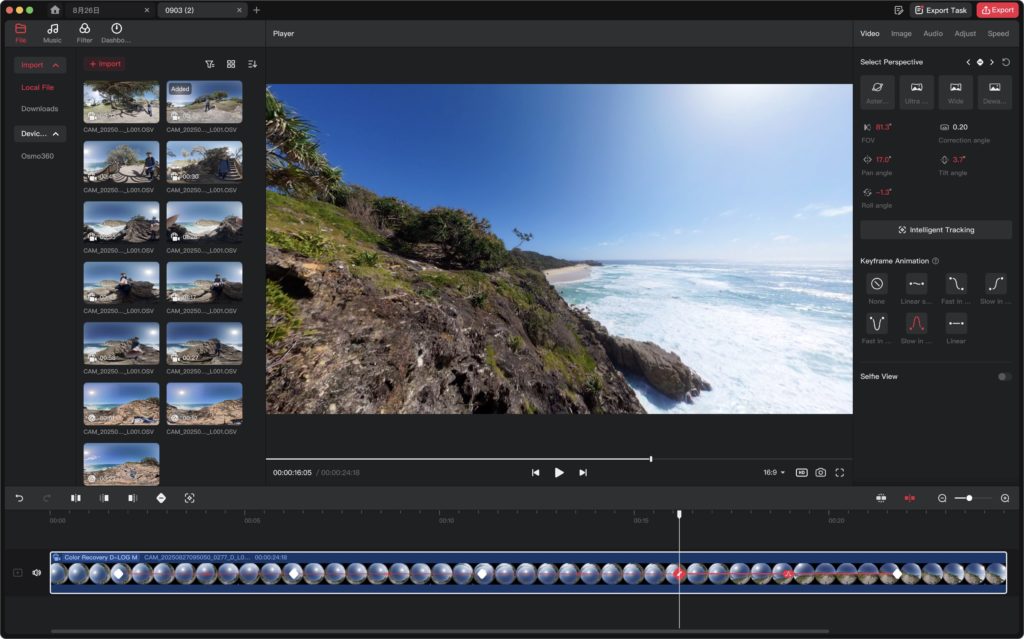Close the 0903 (2) project tab

[239, 10]
